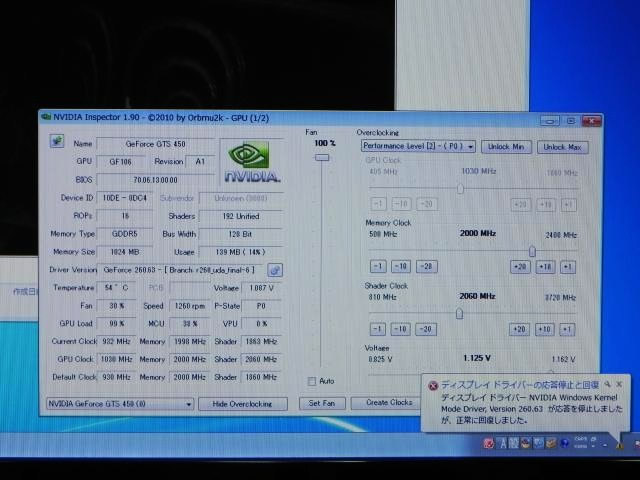Click the GPU screenshot icon beside Name field
Viewport: 640px width, 480px height.
57,141
